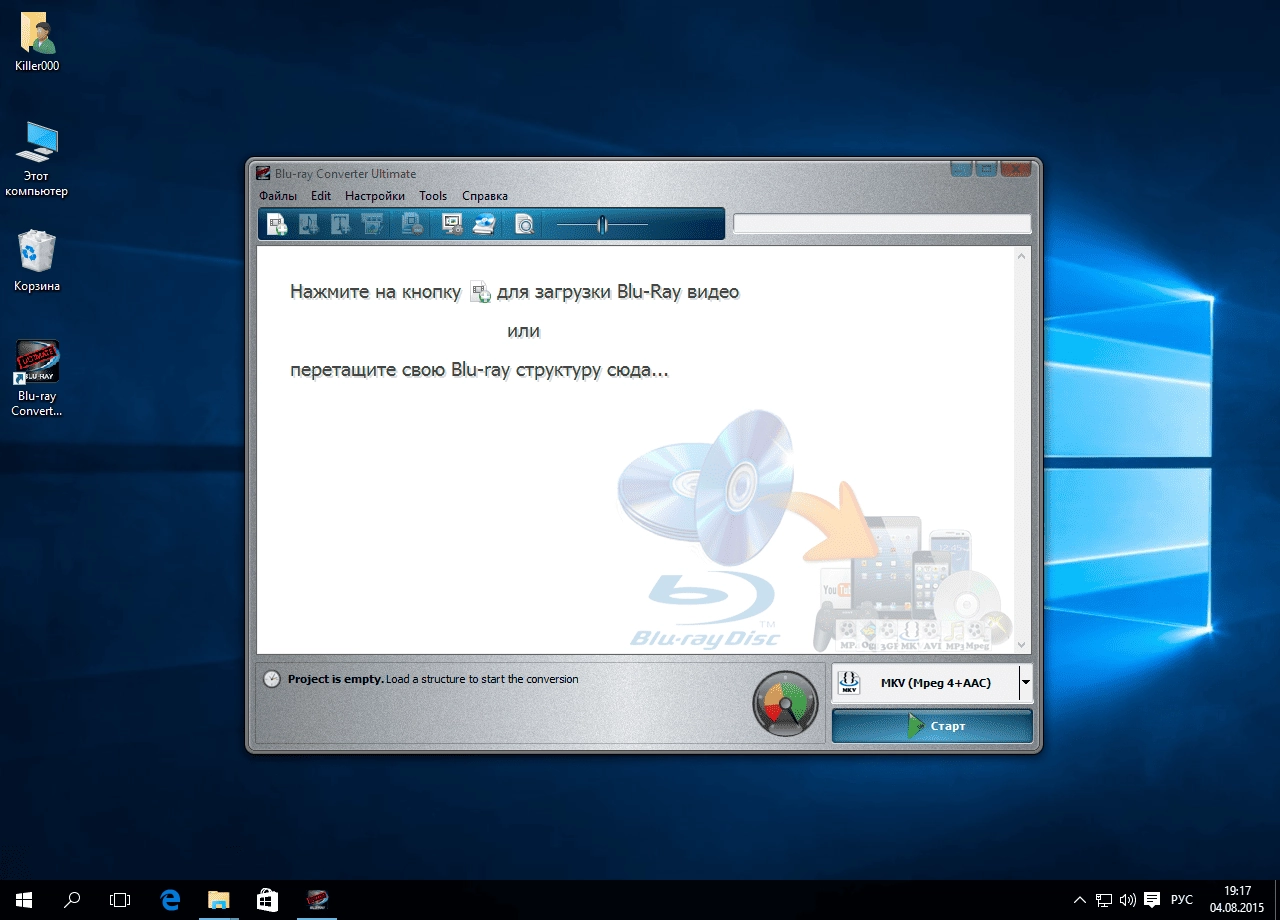Launch Microsoft Edge from taskbar
The height and width of the screenshot is (920, 1280).
coord(170,900)
